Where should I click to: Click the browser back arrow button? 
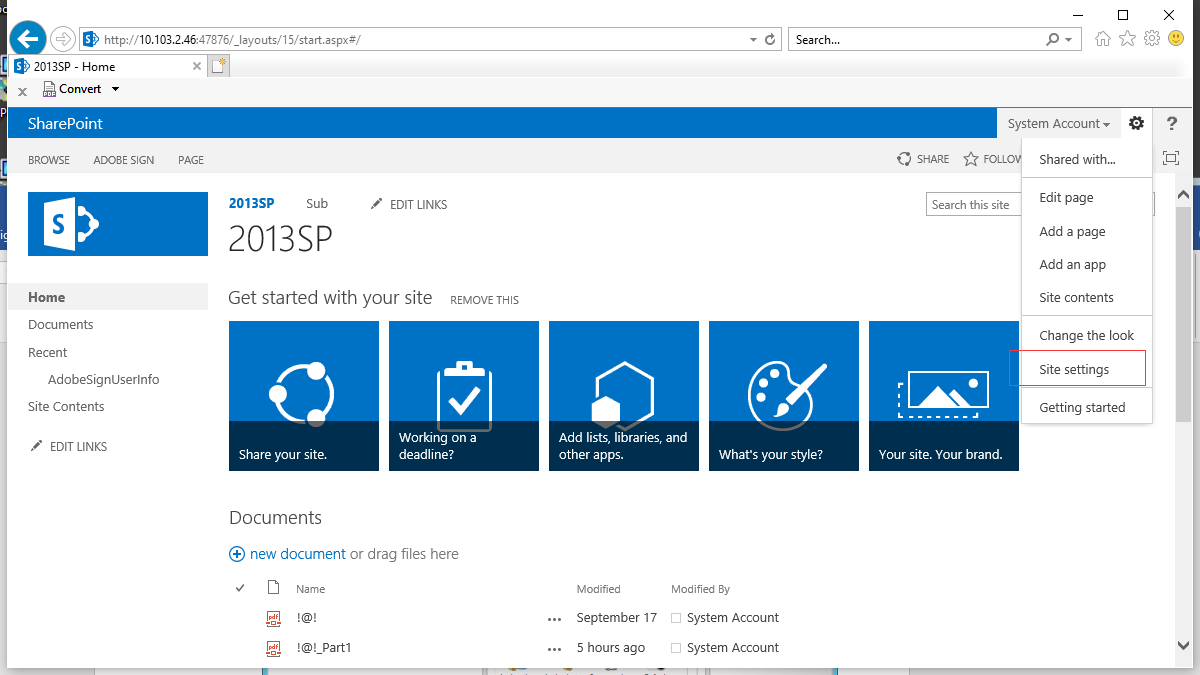coord(28,39)
